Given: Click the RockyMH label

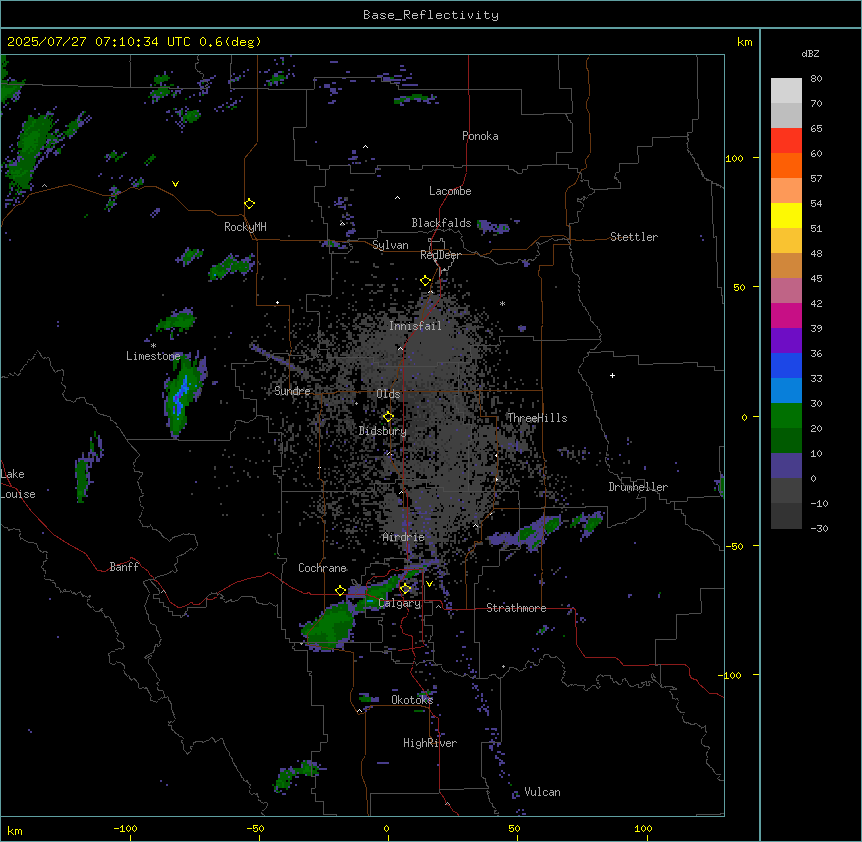Looking at the screenshot, I should [245, 227].
